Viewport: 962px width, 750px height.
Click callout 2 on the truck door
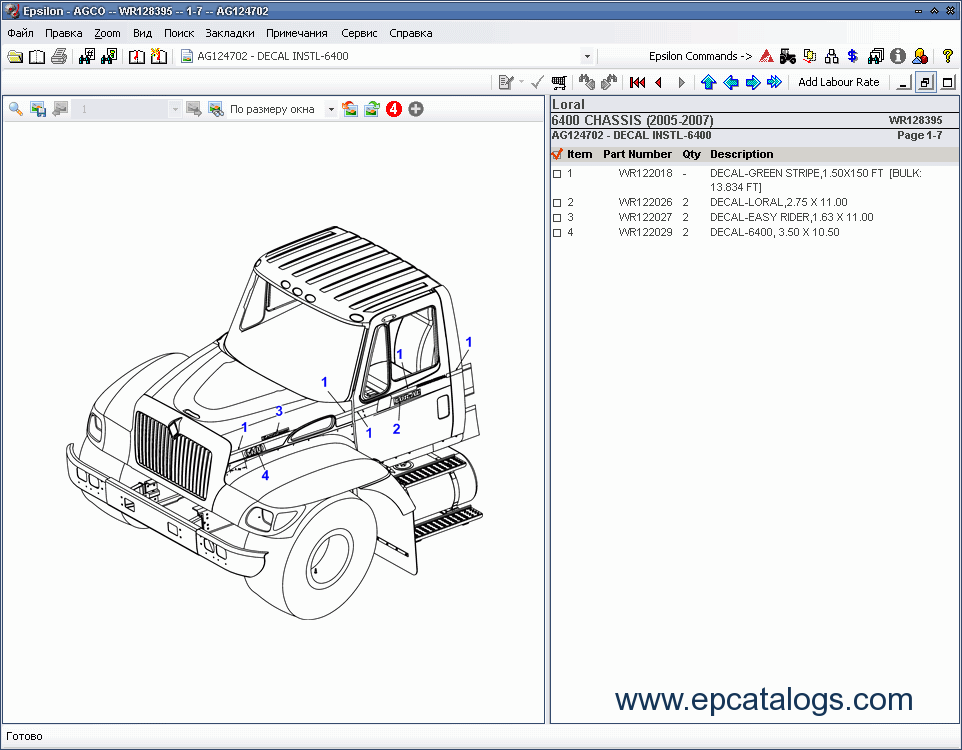click(396, 429)
